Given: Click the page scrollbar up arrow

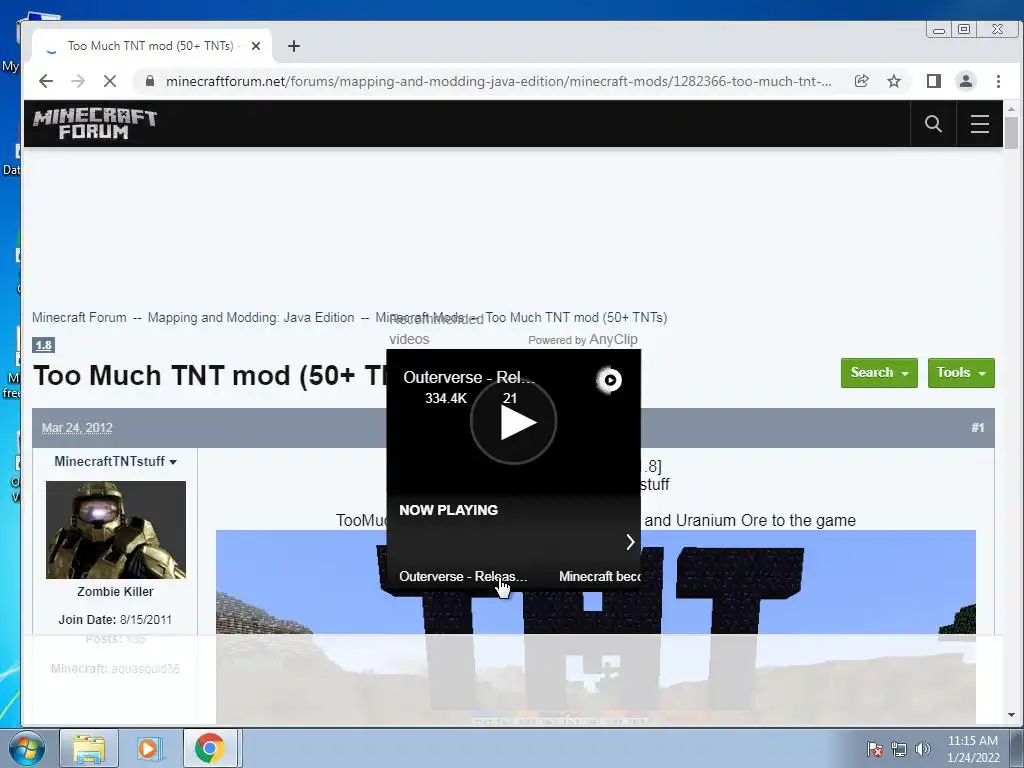Looking at the screenshot, I should (1011, 109).
